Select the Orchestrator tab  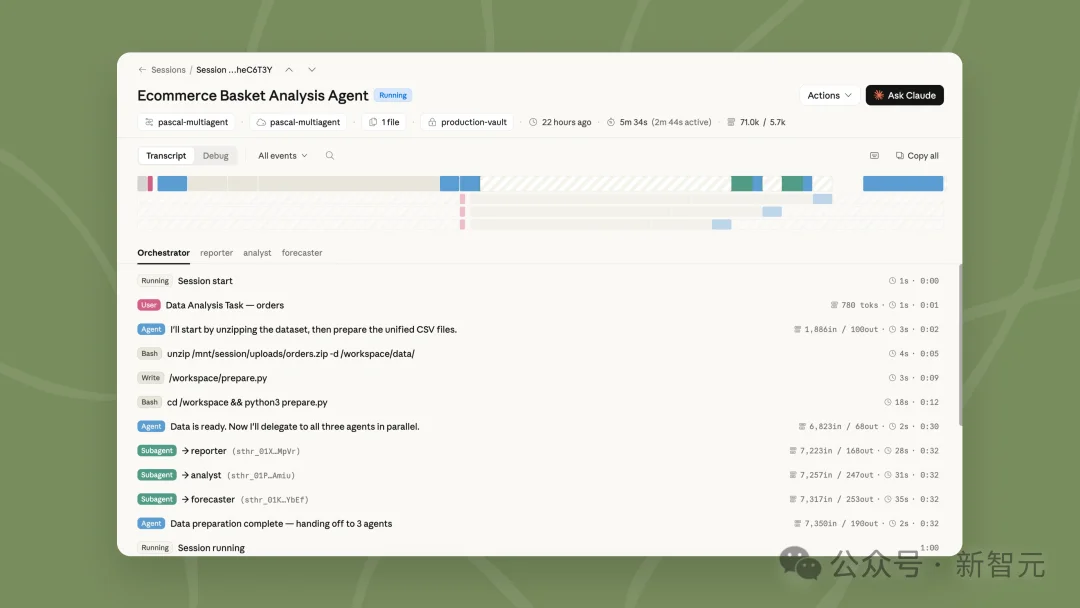point(163,253)
